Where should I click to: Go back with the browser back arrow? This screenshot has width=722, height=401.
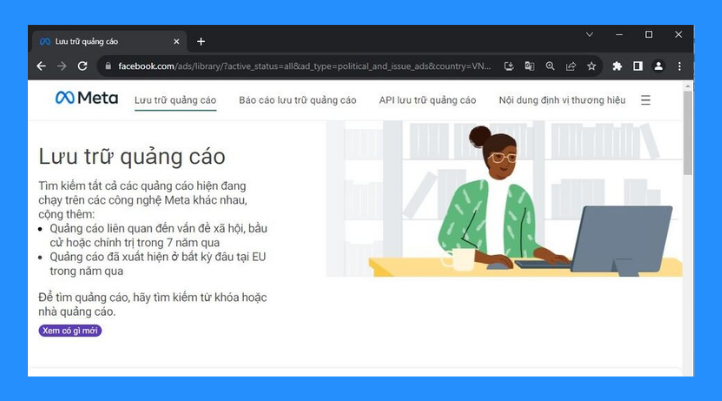41,66
